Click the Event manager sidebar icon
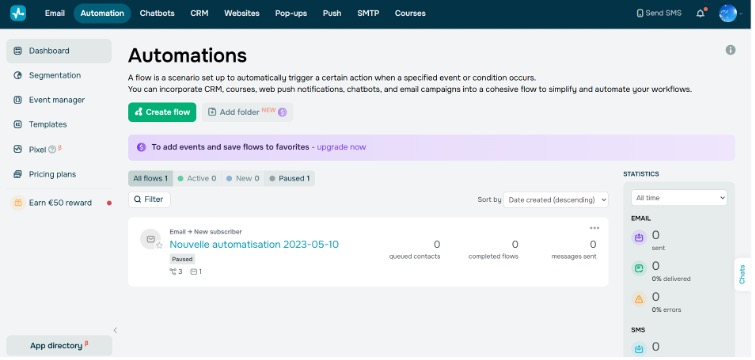The width and height of the screenshot is (755, 360). pos(18,100)
